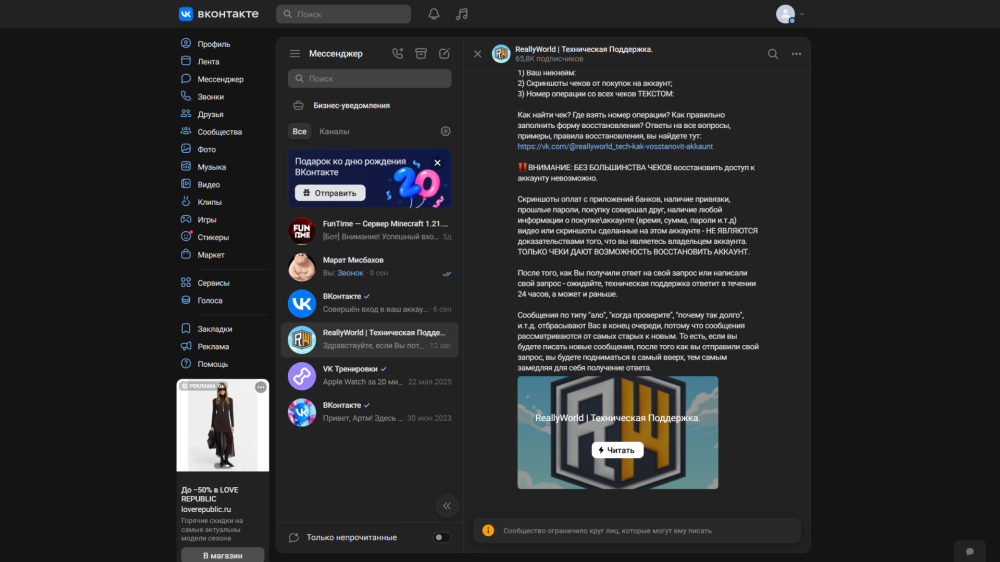Click the Читать article button
This screenshot has height=562, width=1000.
tap(617, 450)
